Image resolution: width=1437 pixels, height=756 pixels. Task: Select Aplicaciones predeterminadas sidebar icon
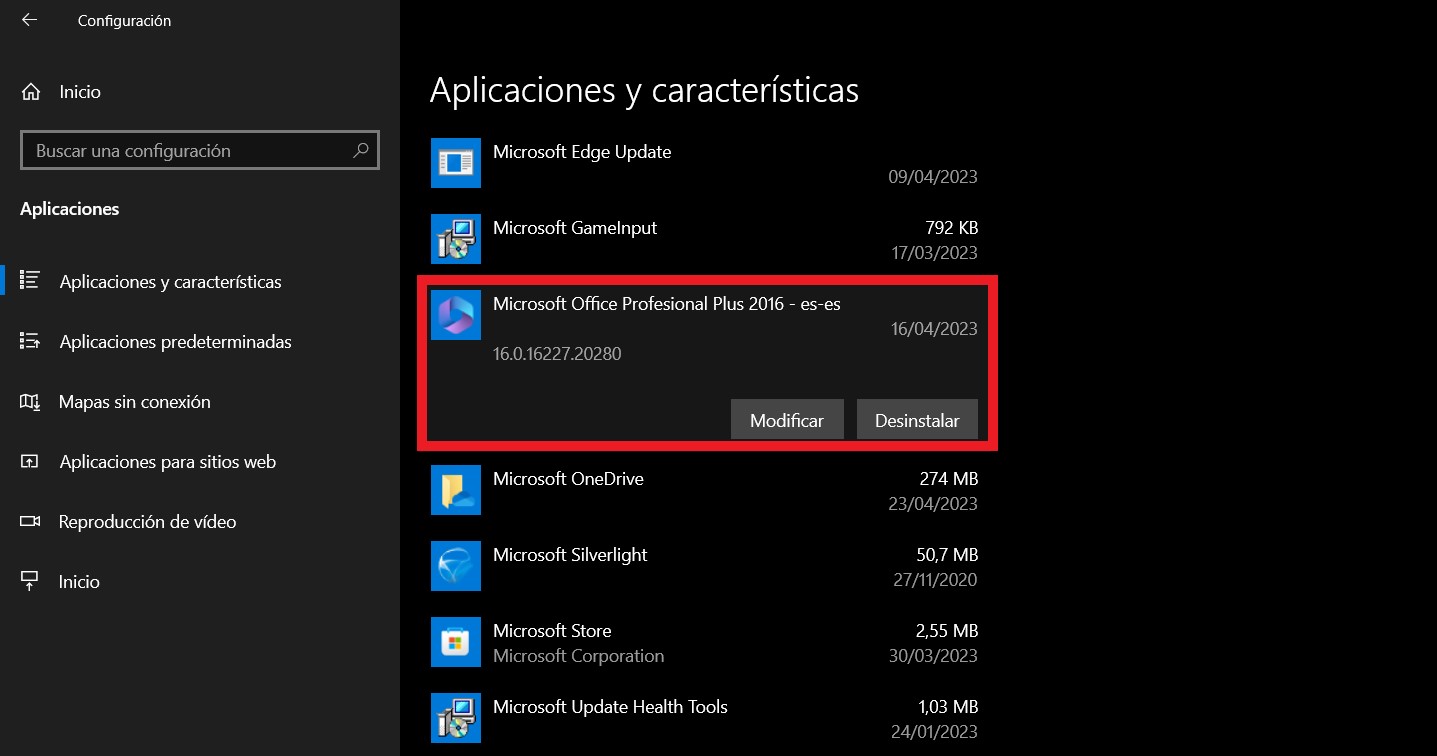click(x=30, y=341)
